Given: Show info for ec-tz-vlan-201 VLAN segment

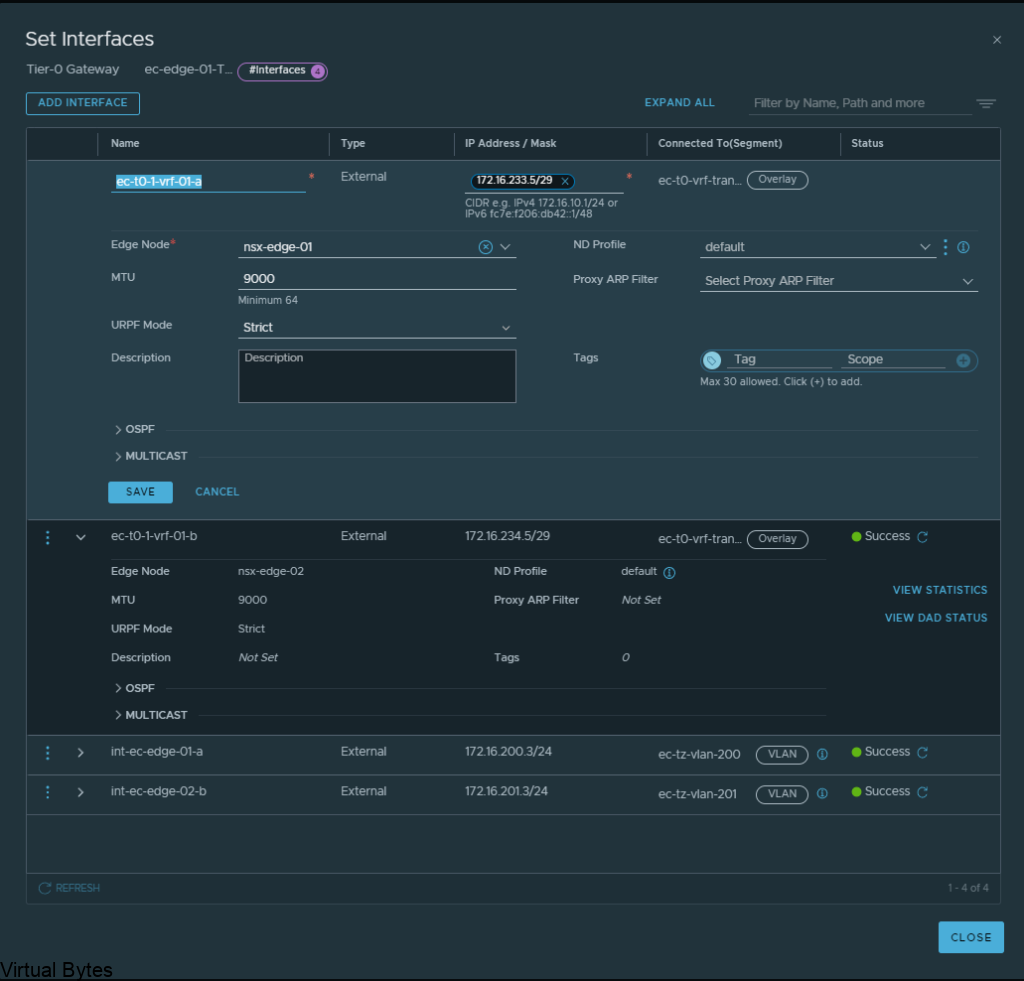Looking at the screenshot, I should tap(822, 794).
